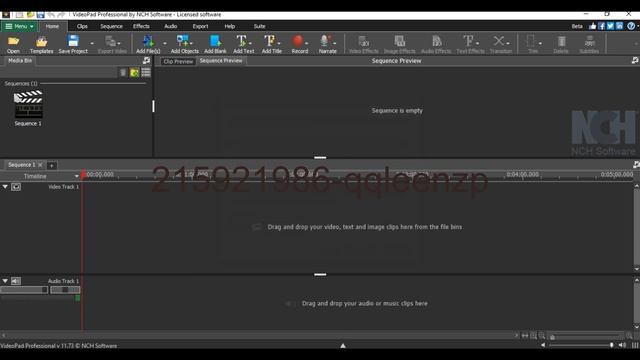Click the Facebook share icon

tap(601, 26)
